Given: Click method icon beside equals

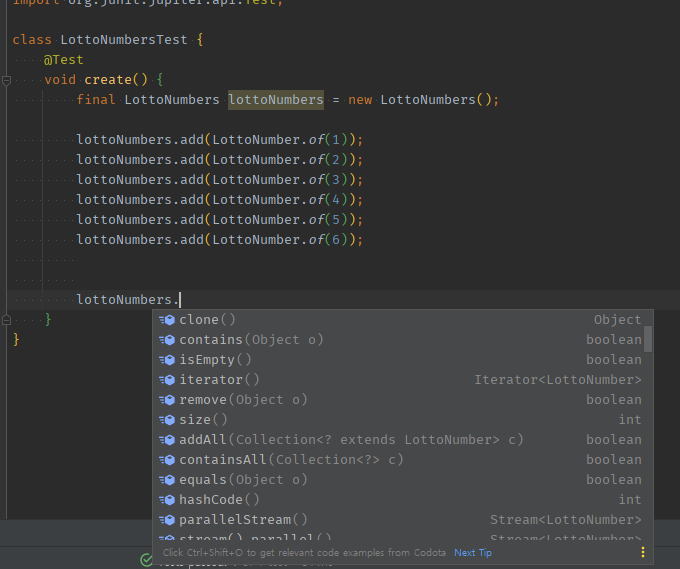Looking at the screenshot, I should (167, 479).
